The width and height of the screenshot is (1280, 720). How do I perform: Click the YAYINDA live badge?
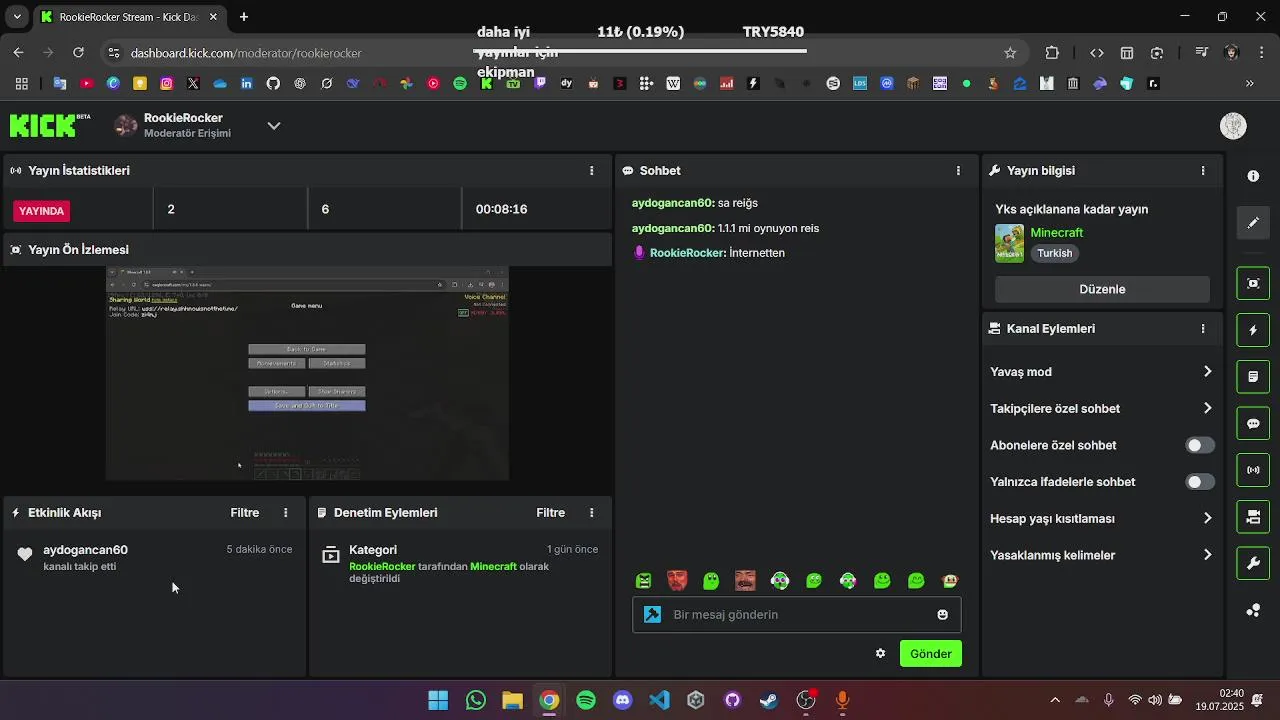click(x=41, y=211)
